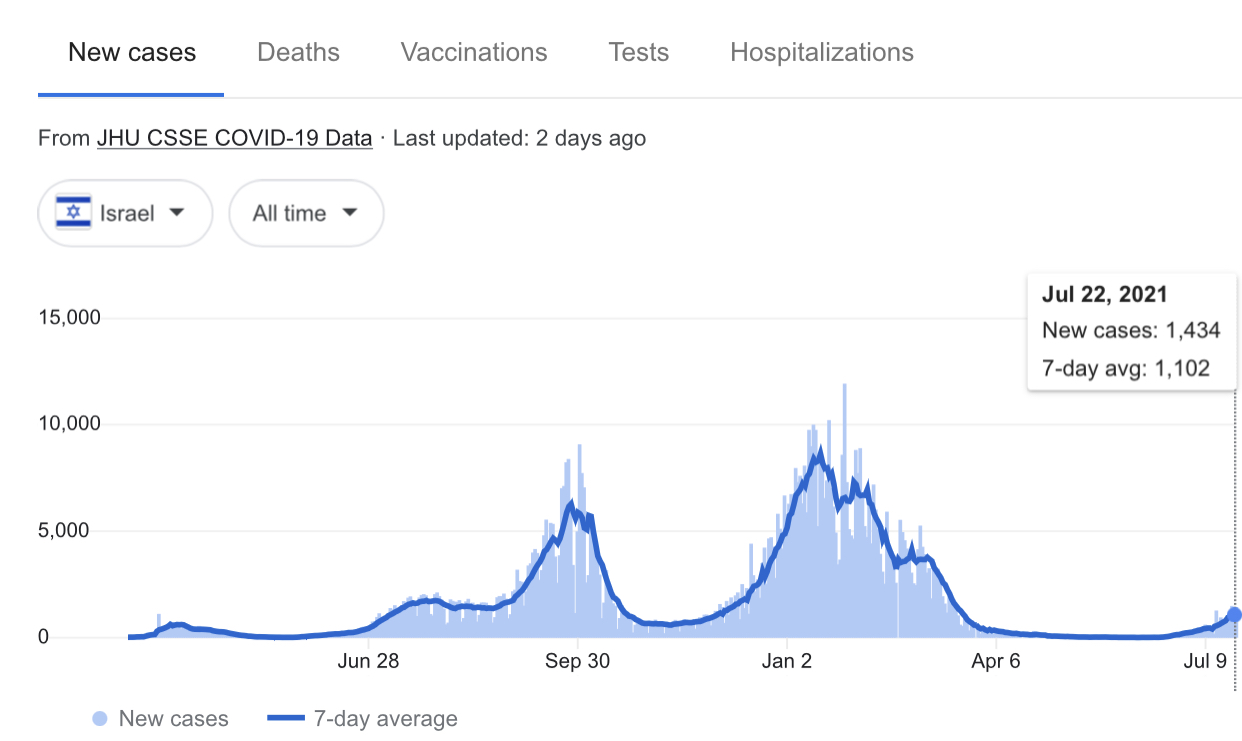Click the Jun 28 axis date label
Screen dimensions: 1242x741
369,661
